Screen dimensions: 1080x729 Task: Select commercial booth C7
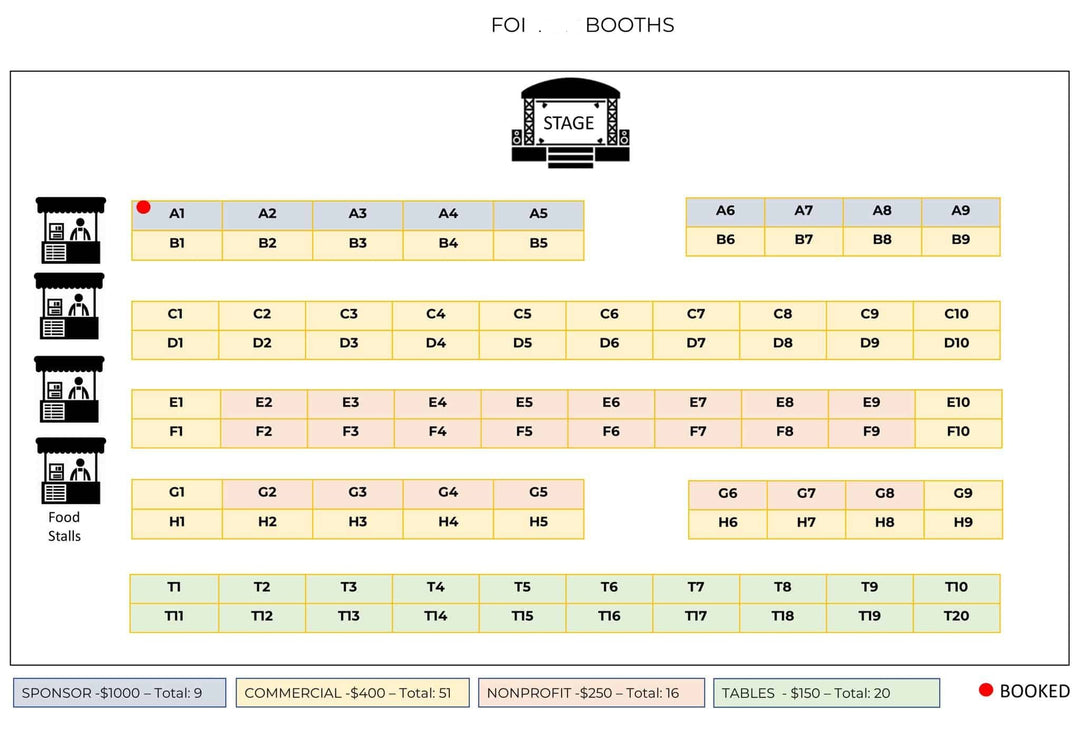696,316
